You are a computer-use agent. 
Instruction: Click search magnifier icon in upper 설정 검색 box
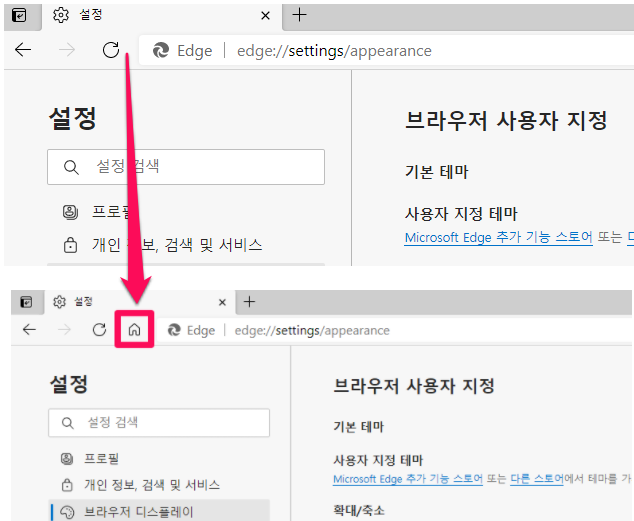[x=71, y=167]
